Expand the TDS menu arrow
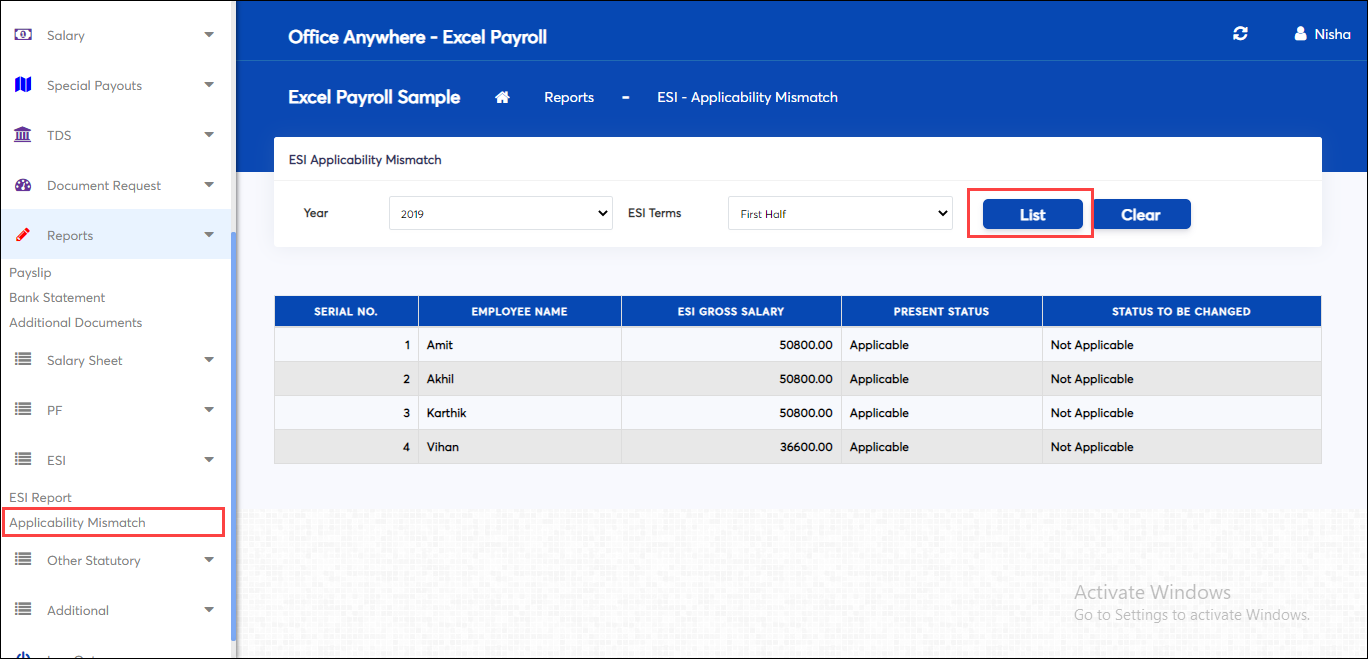 coord(209,135)
